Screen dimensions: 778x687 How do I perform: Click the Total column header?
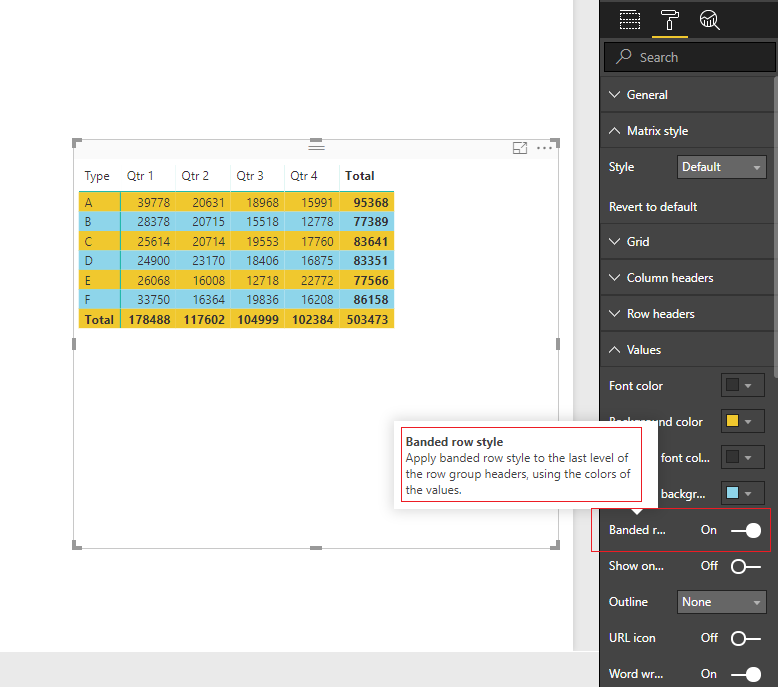(x=360, y=176)
